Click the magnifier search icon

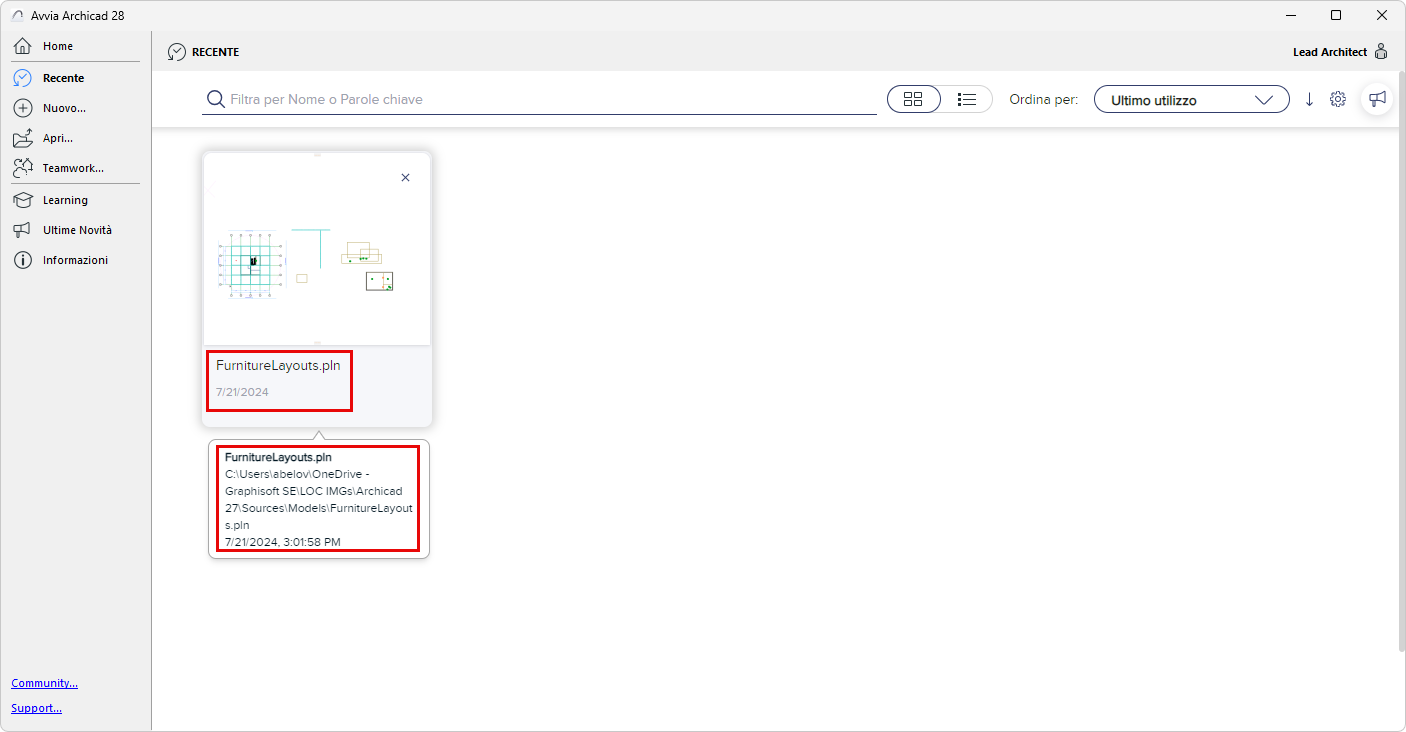pyautogui.click(x=215, y=99)
